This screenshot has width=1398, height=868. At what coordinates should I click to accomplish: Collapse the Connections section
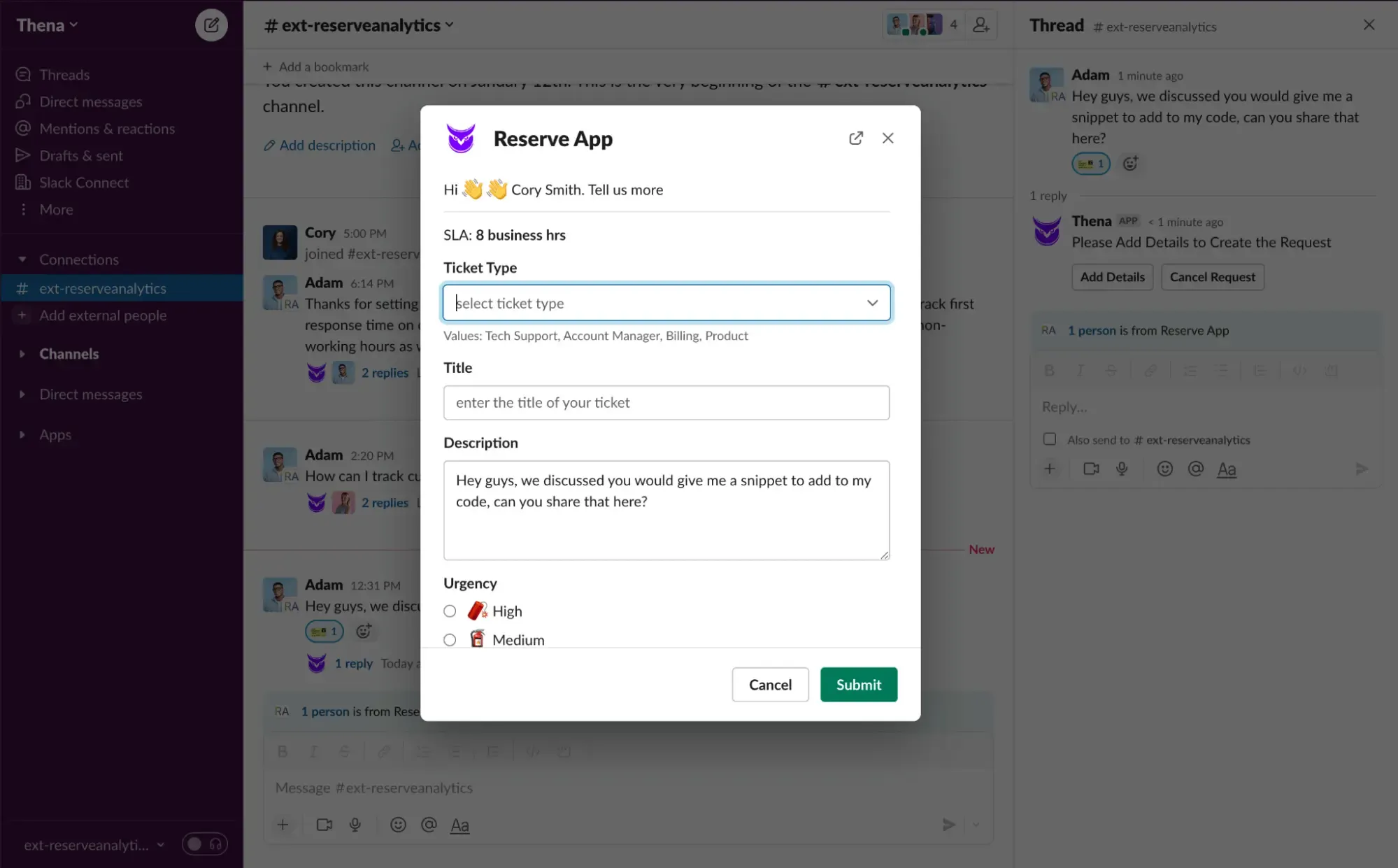[x=22, y=259]
